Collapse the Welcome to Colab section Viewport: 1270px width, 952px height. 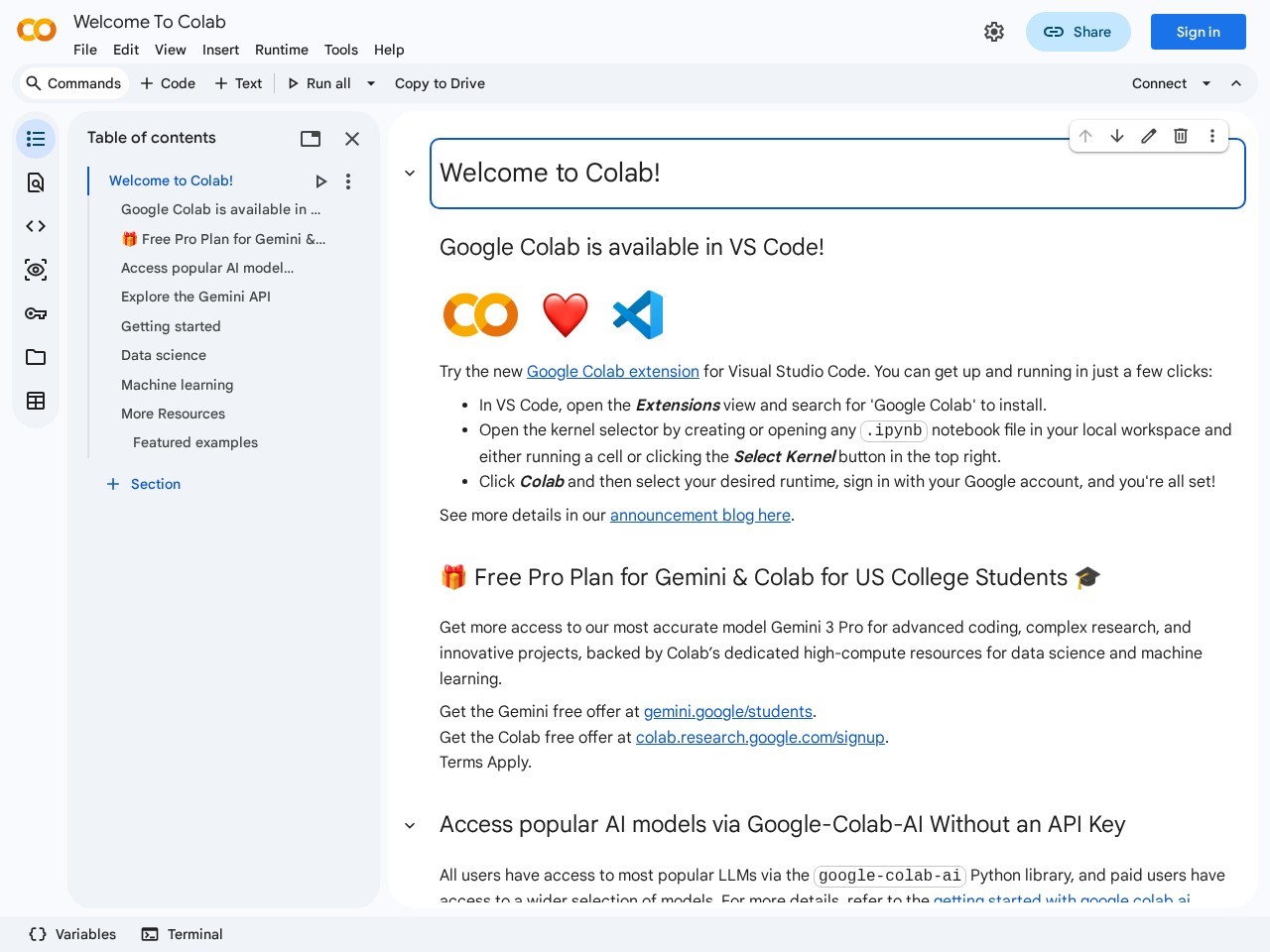point(410,174)
